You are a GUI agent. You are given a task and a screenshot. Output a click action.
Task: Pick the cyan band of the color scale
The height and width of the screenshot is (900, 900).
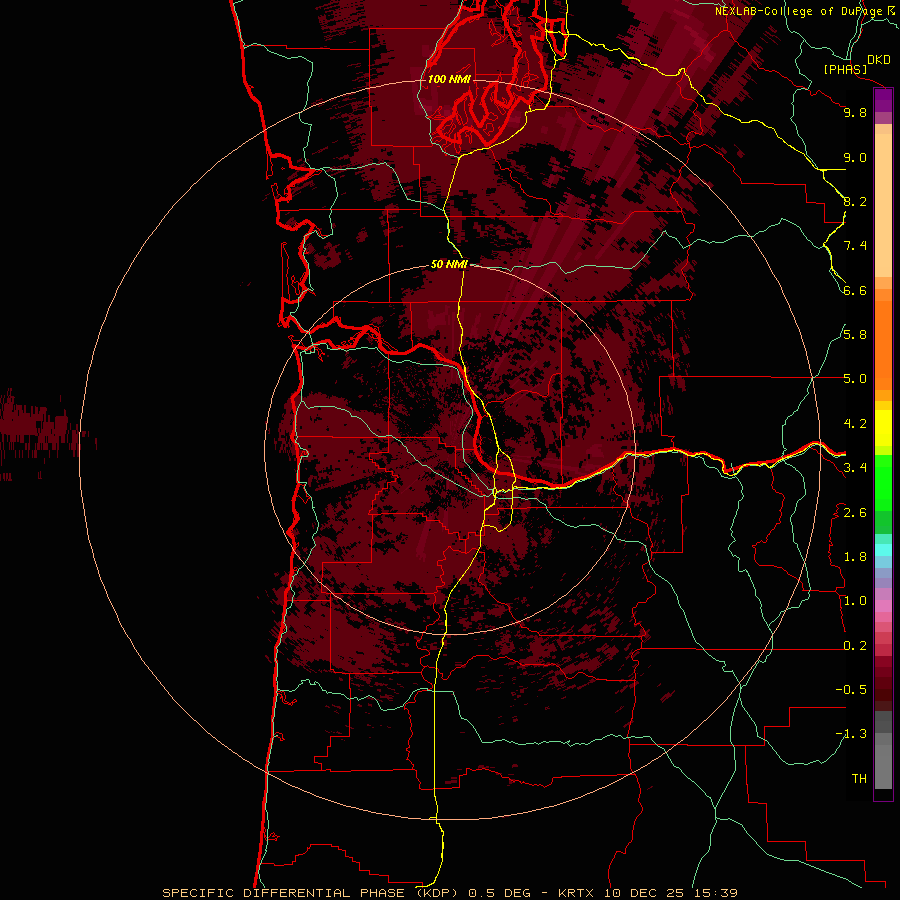coord(883,550)
